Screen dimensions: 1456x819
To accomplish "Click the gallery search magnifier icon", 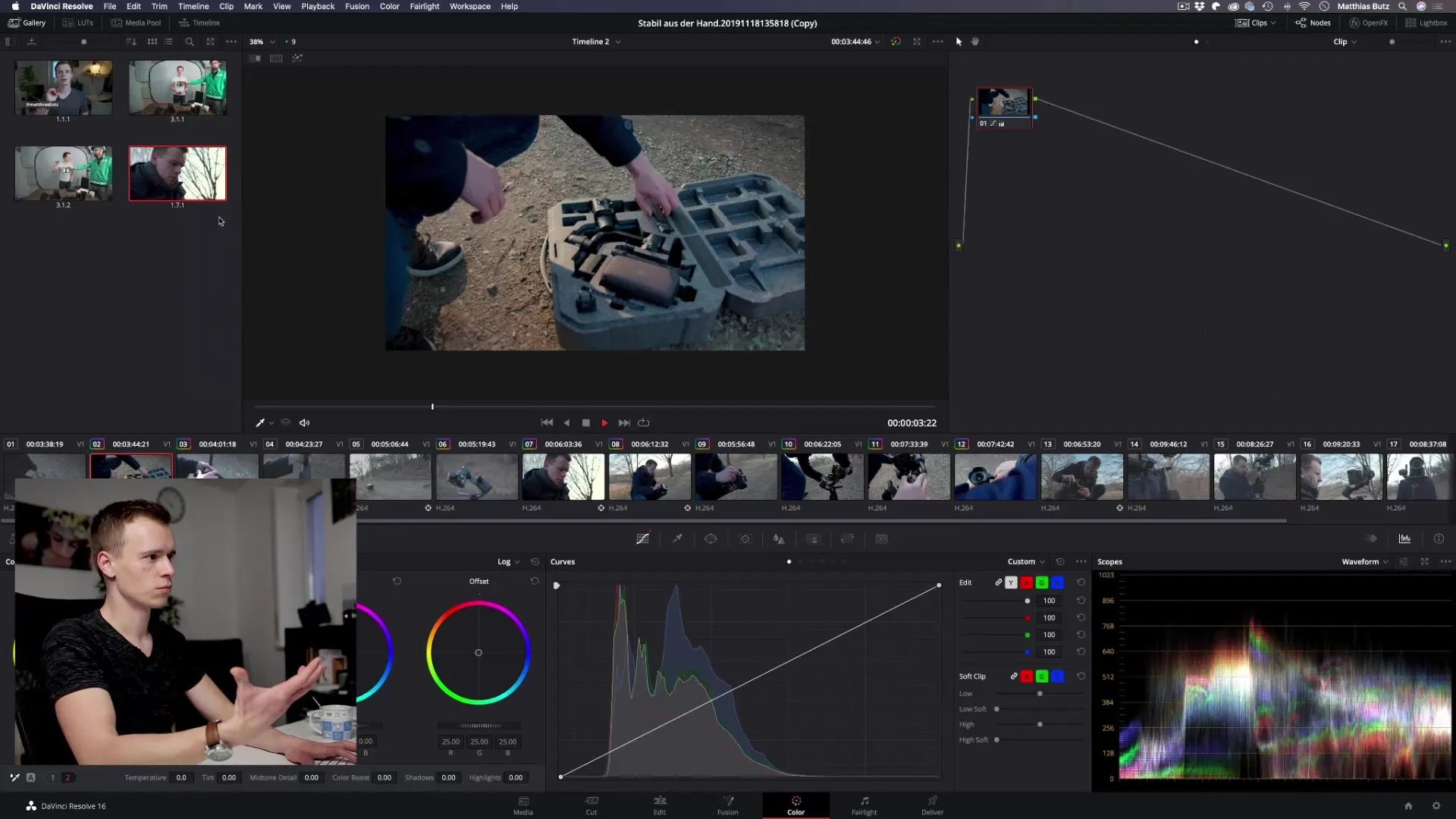I will coord(190,42).
